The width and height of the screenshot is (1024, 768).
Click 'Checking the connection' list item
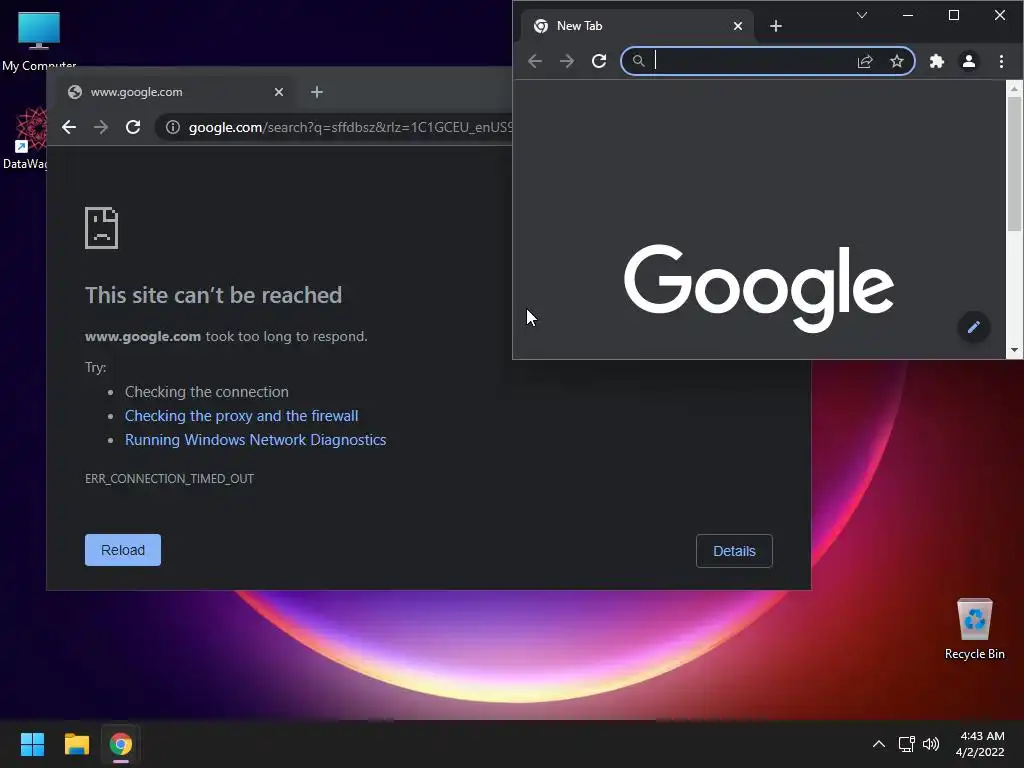point(206,392)
